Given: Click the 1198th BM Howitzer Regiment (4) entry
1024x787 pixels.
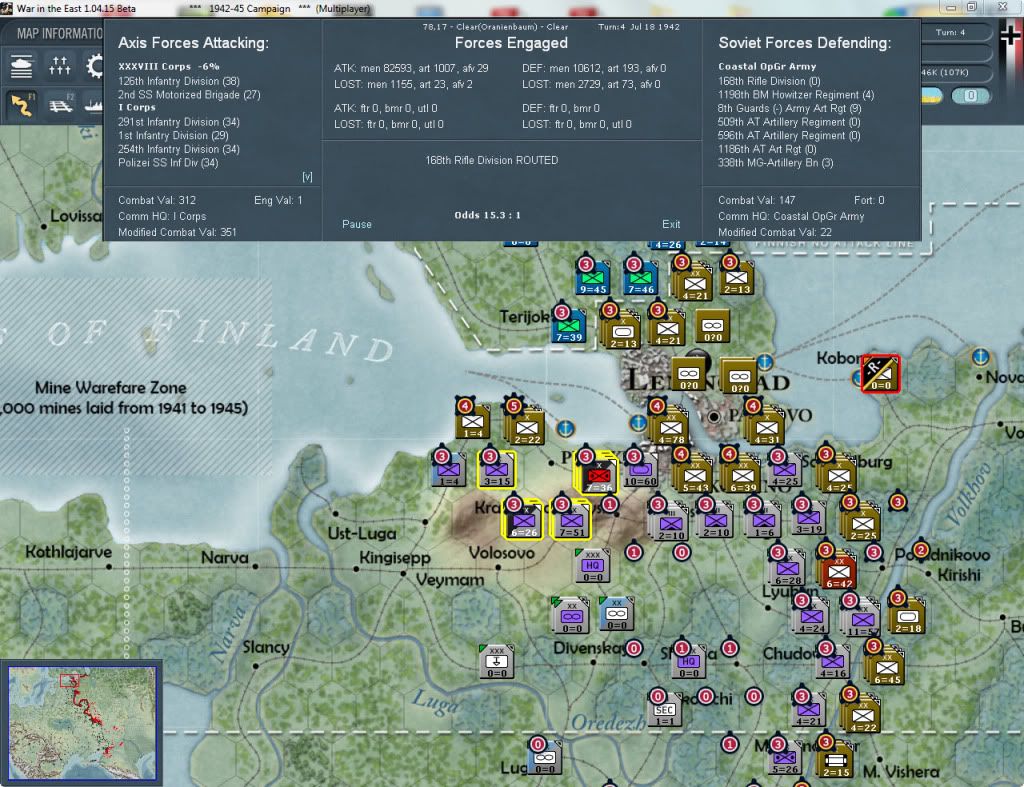Looking at the screenshot, I should 795,95.
